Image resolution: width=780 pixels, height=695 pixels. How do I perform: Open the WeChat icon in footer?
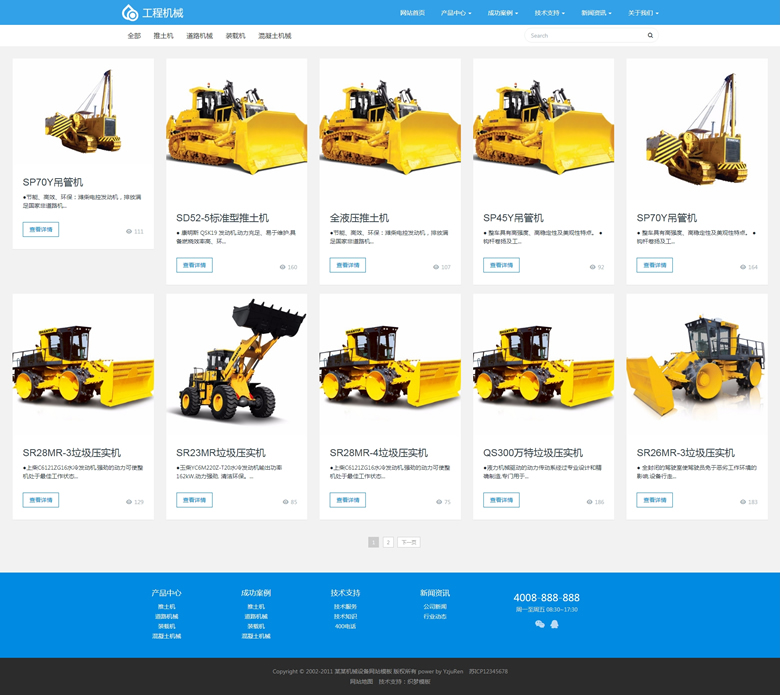pos(540,624)
